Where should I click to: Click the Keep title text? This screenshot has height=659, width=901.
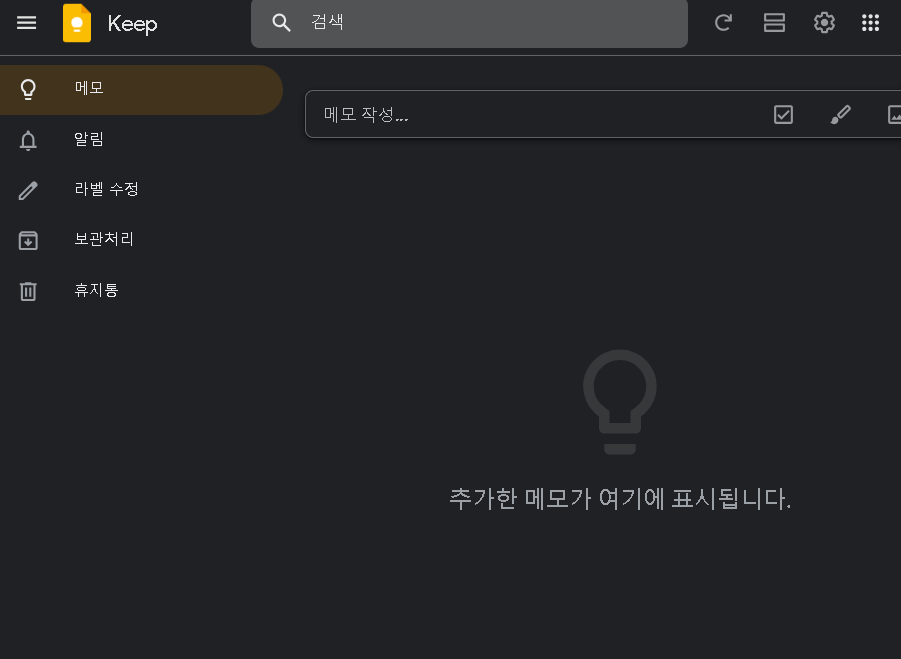132,24
